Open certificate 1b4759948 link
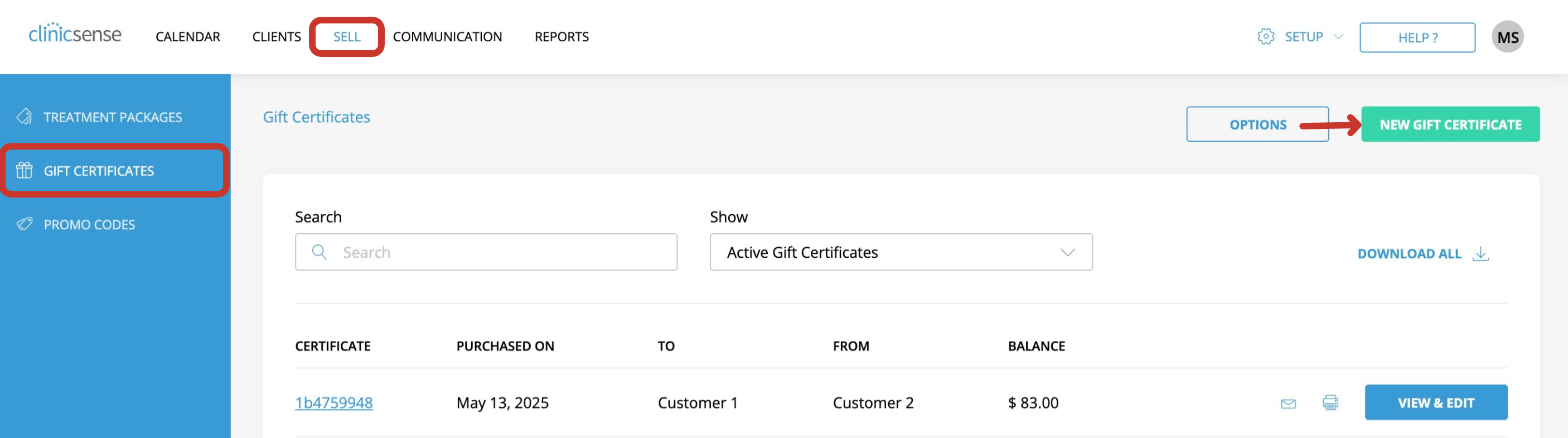This screenshot has height=438, width=1568. click(333, 403)
